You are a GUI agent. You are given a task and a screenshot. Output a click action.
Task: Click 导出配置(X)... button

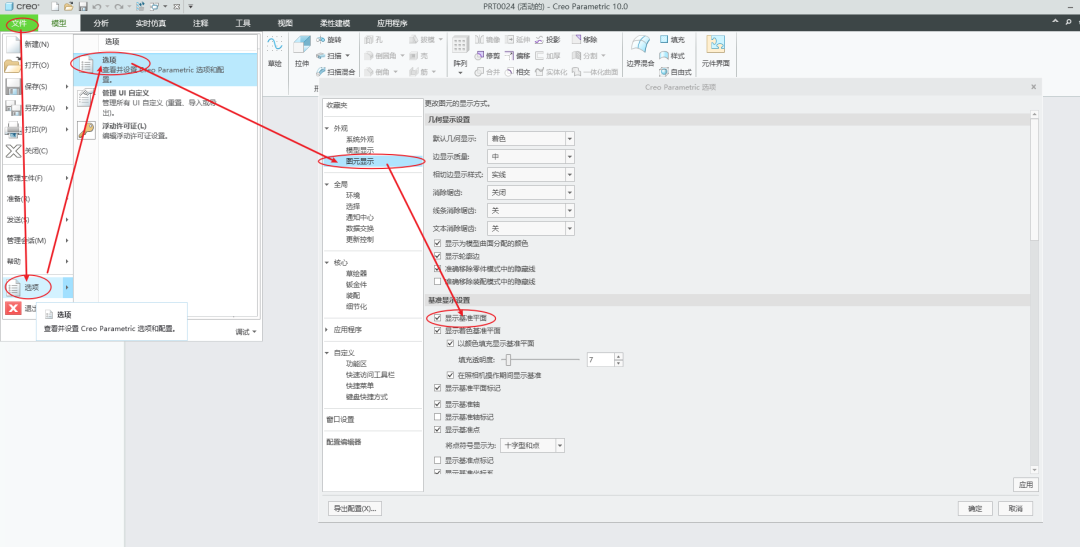pyautogui.click(x=355, y=508)
